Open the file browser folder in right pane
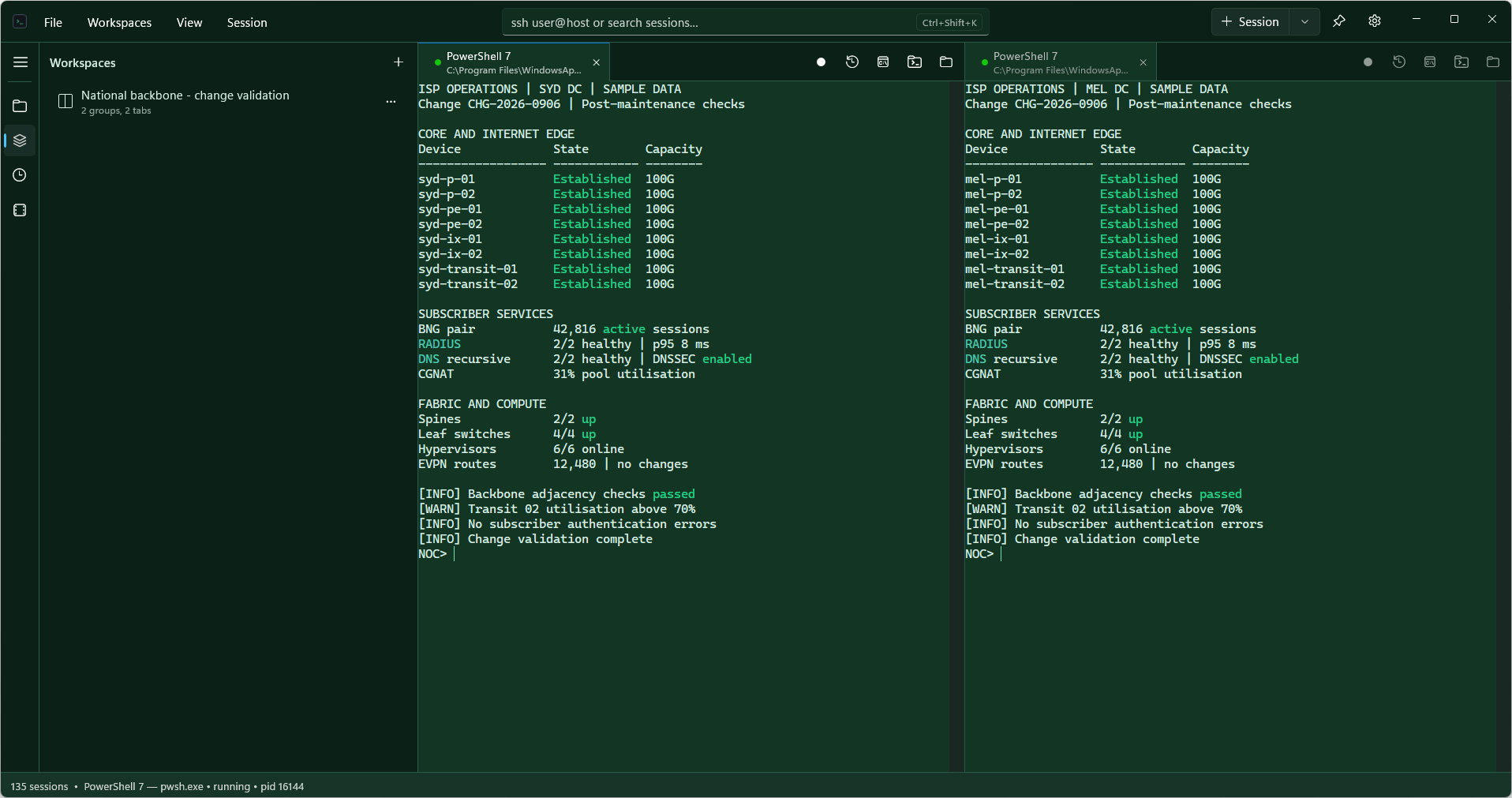 1493,62
